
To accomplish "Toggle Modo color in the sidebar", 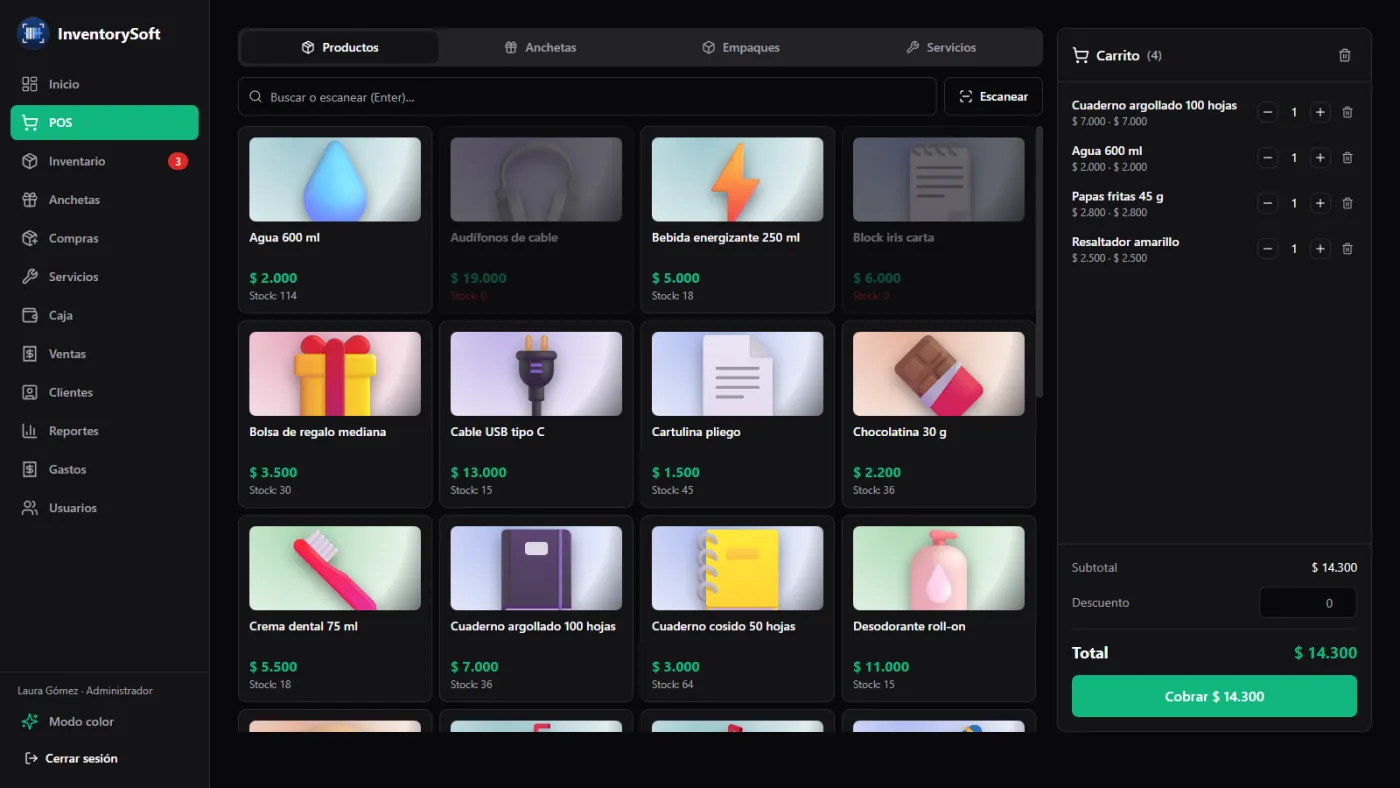I will (104, 721).
